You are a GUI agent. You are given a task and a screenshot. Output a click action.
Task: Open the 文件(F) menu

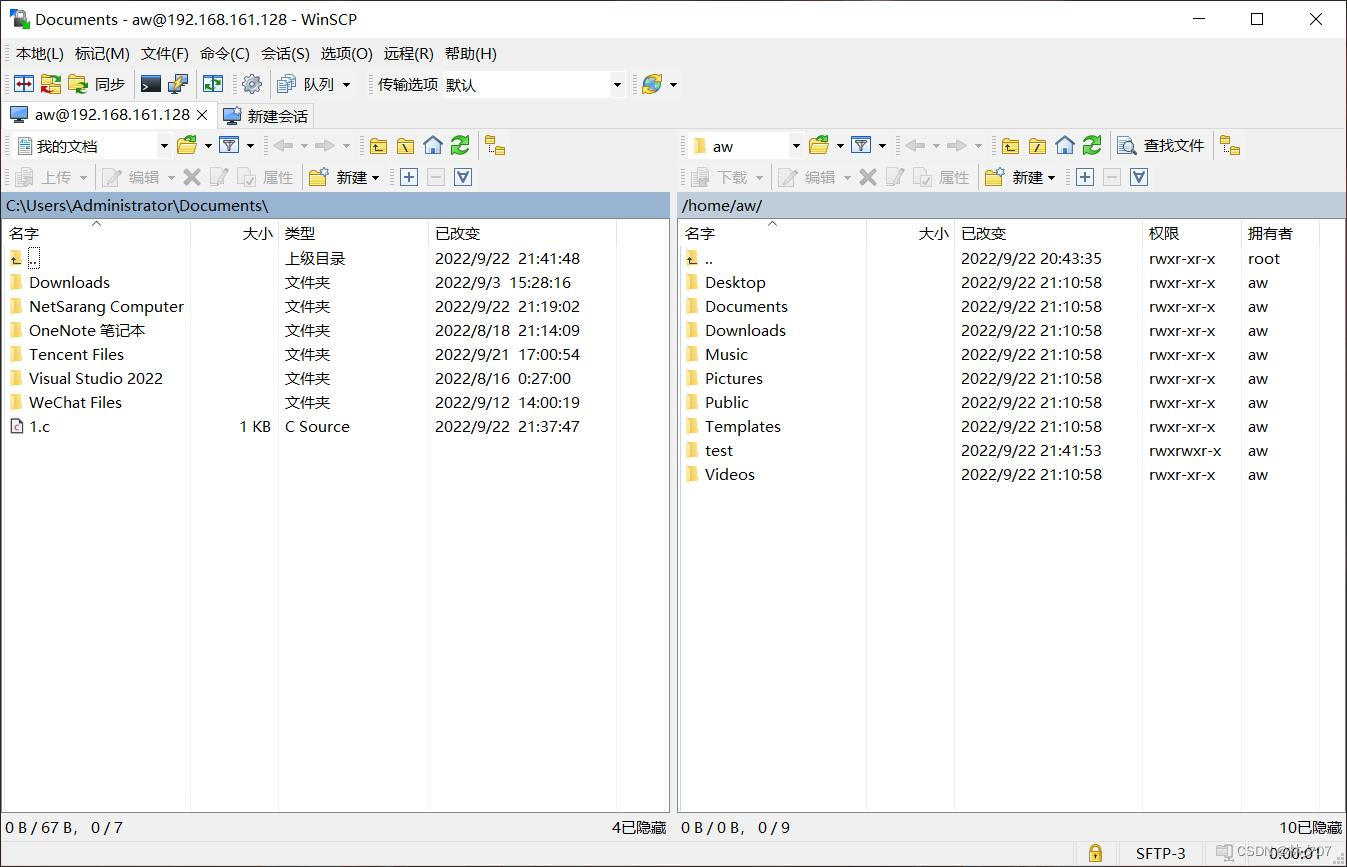click(165, 54)
